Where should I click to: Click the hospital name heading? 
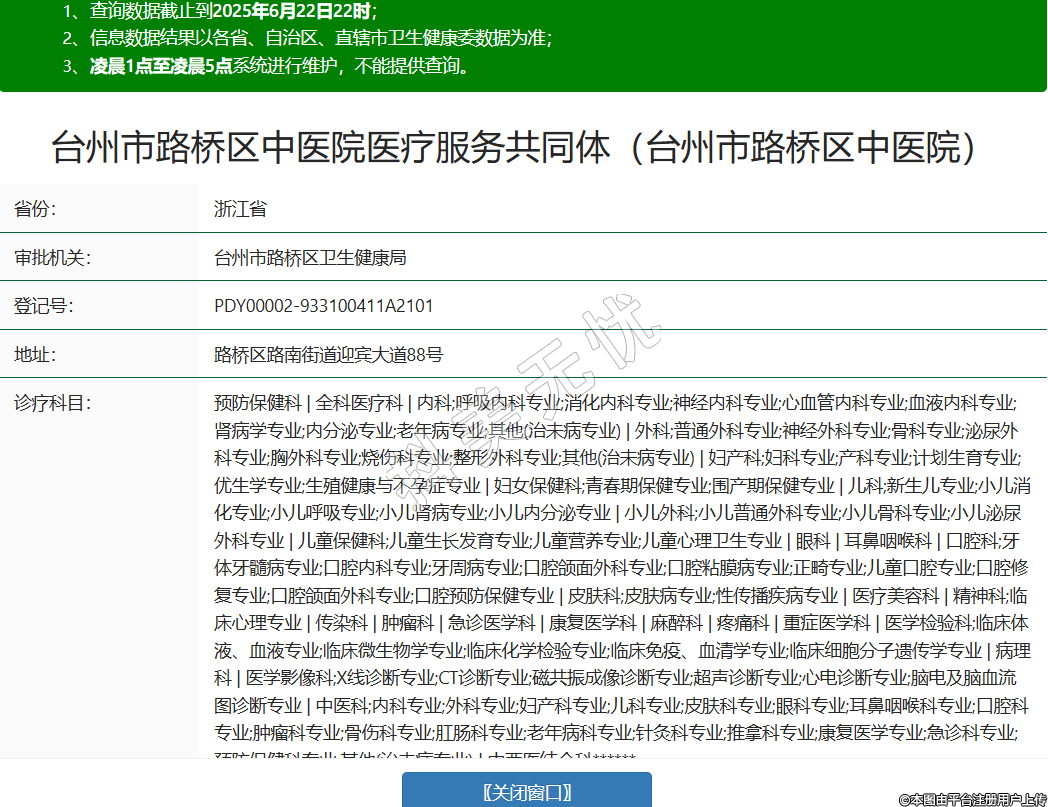513,148
